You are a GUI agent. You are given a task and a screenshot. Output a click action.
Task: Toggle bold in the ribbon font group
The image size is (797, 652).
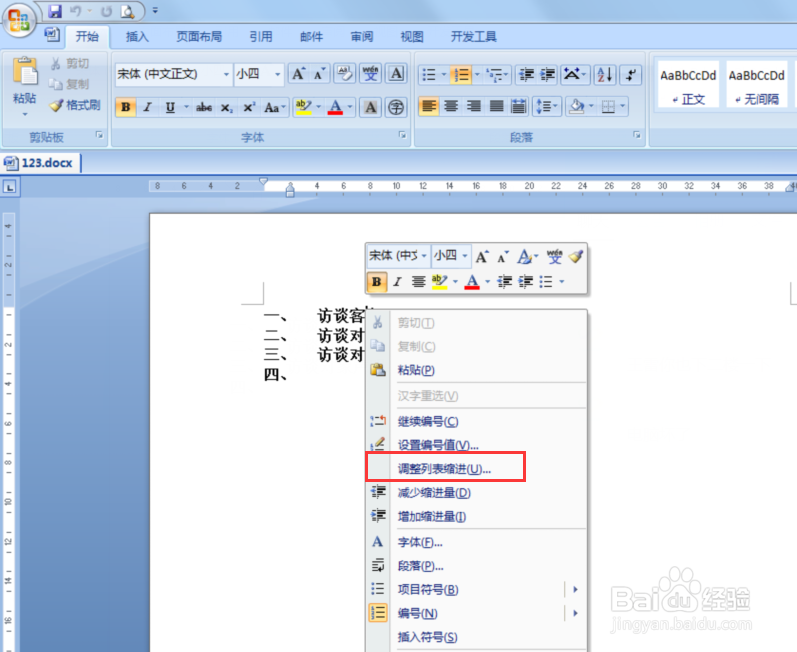tap(126, 107)
